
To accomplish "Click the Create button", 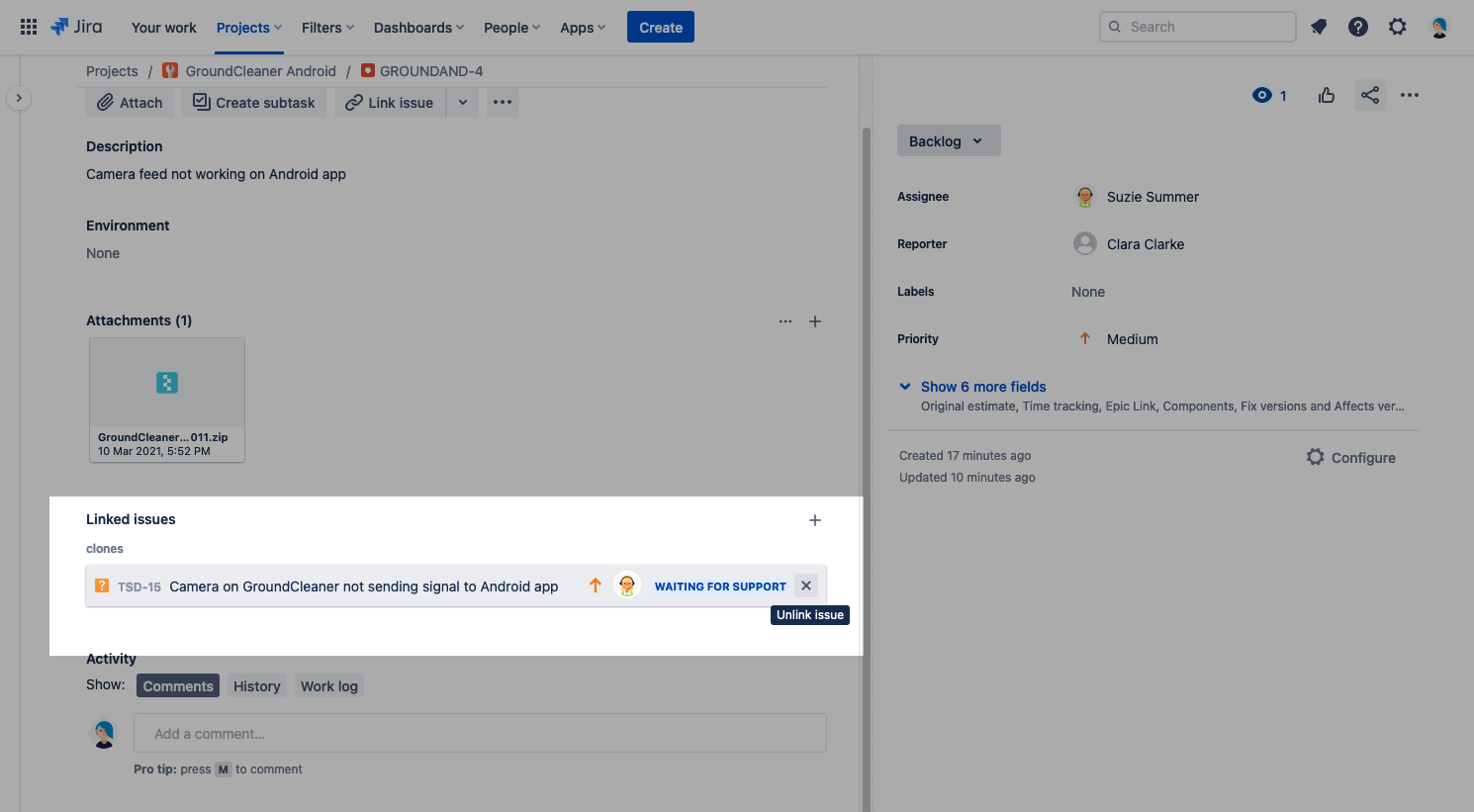I will point(660,28).
